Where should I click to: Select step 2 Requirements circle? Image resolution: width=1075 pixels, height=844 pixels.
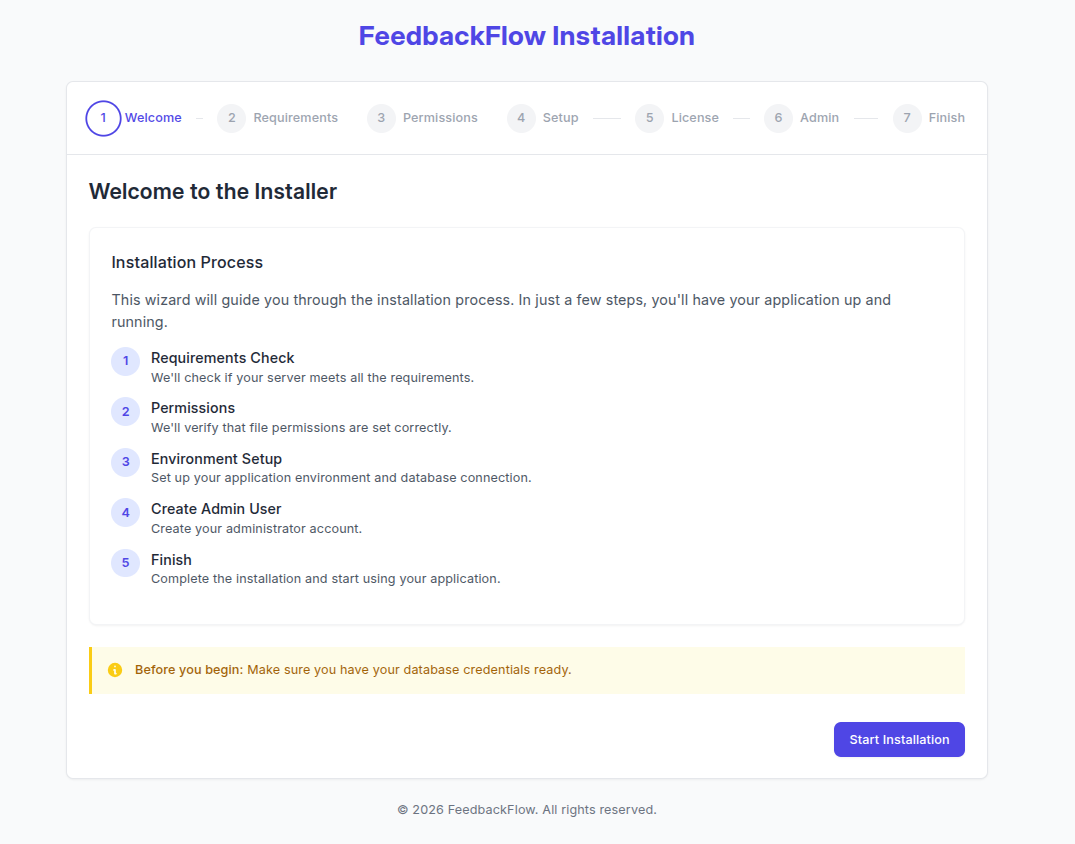pos(231,118)
